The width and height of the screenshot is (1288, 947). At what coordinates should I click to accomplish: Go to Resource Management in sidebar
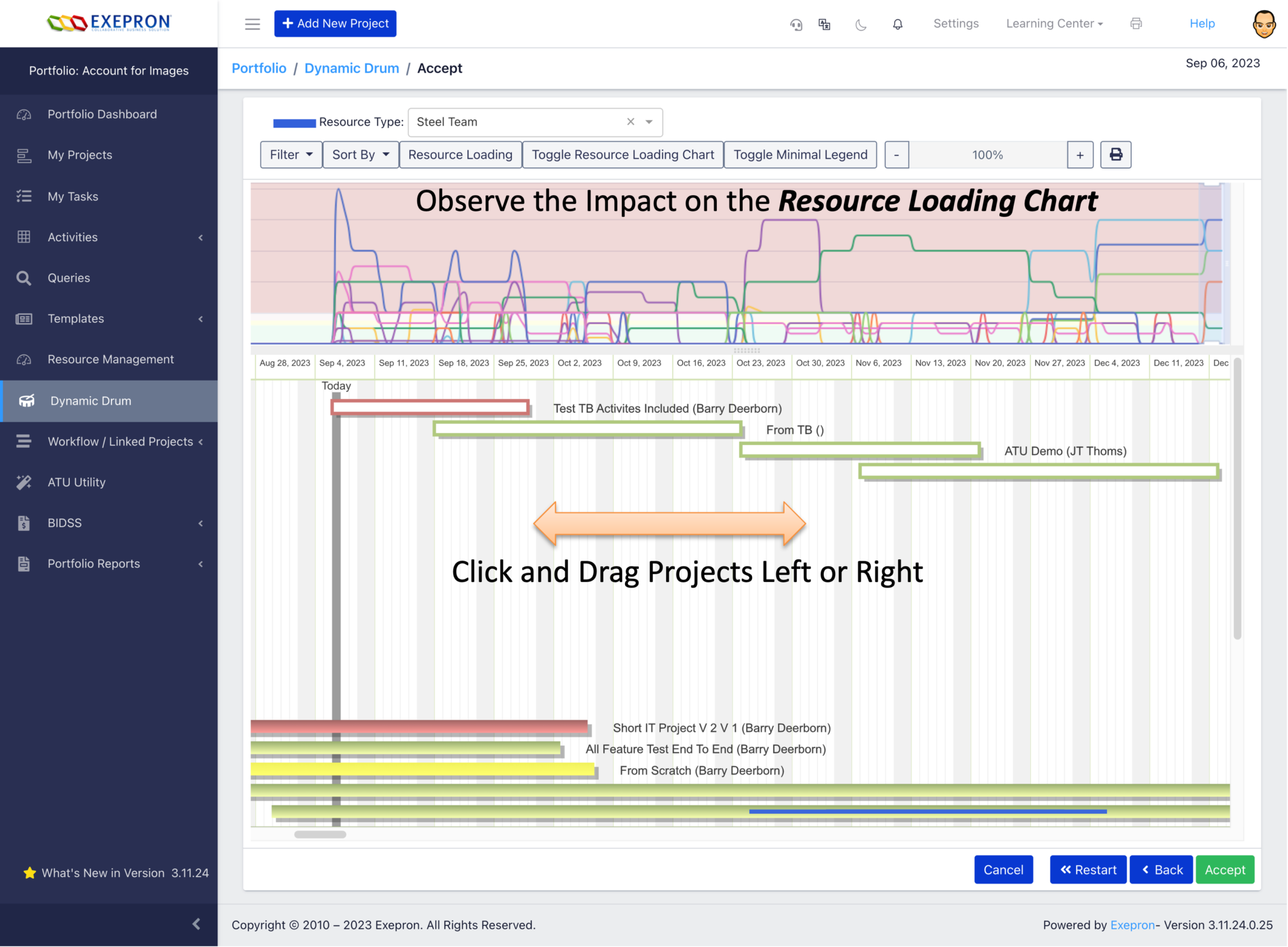tap(111, 359)
